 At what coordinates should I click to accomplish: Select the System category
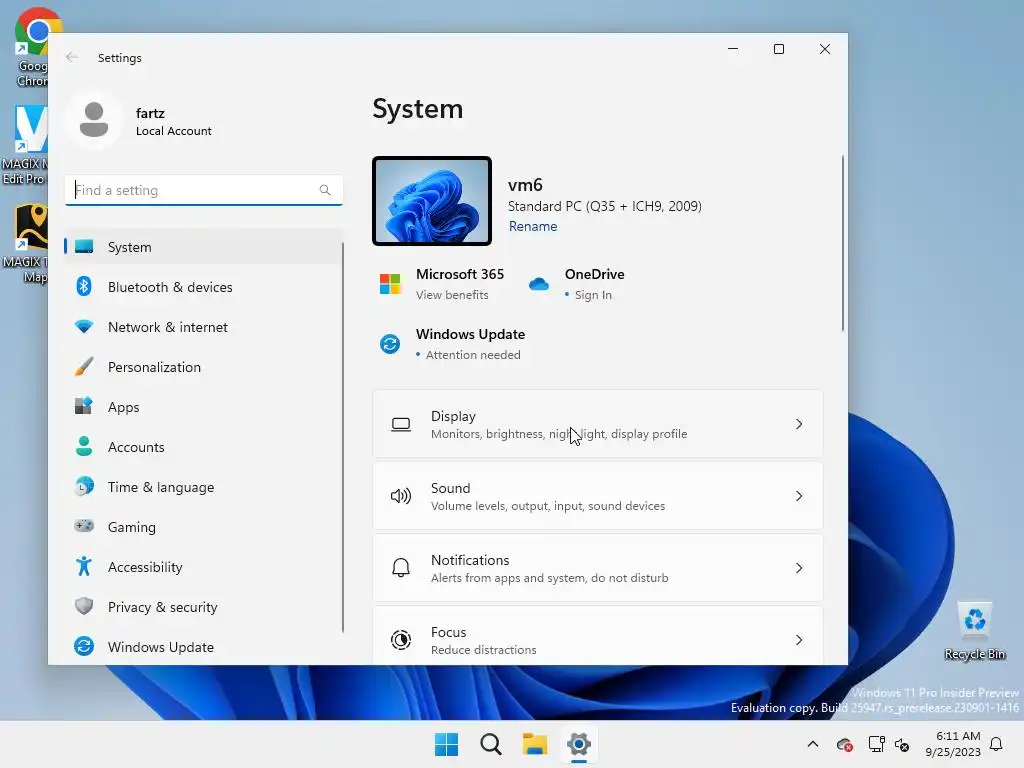pyautogui.click(x=203, y=246)
